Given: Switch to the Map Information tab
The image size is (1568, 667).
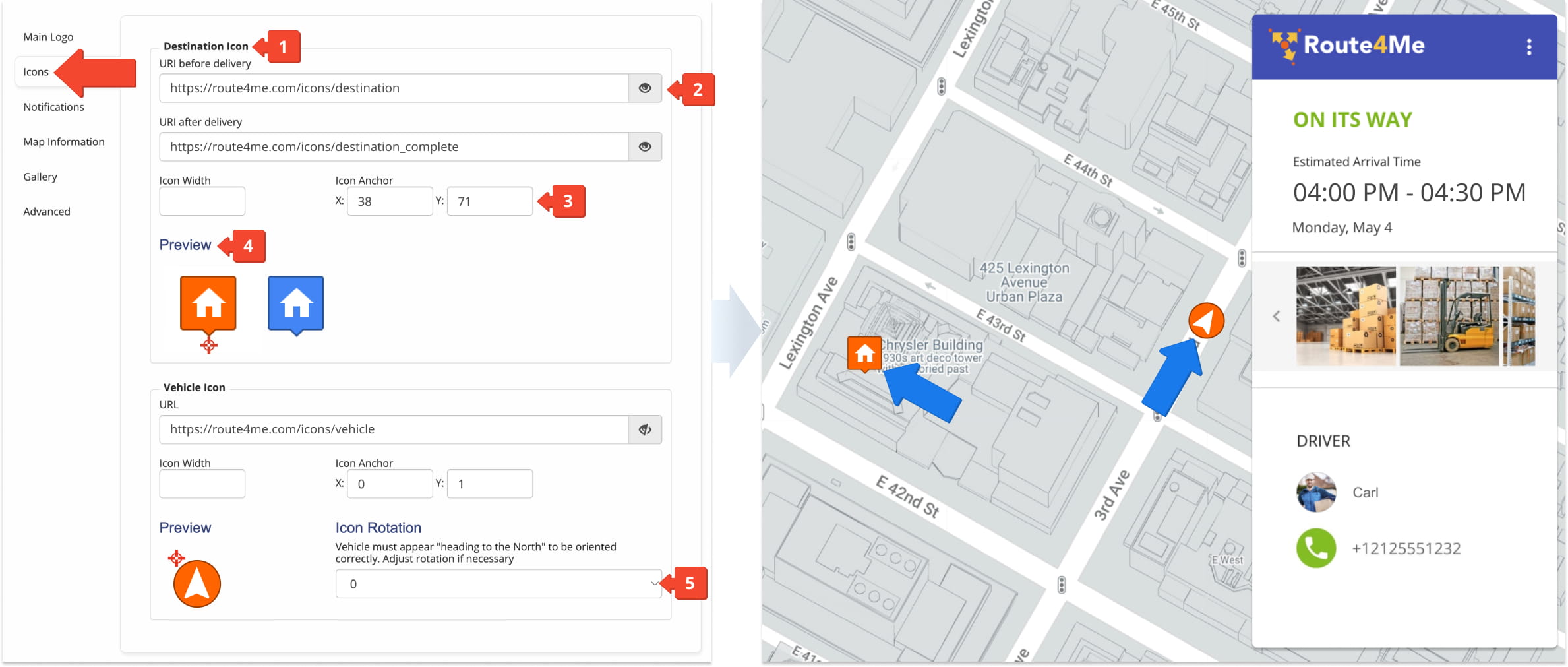Looking at the screenshot, I should point(64,142).
